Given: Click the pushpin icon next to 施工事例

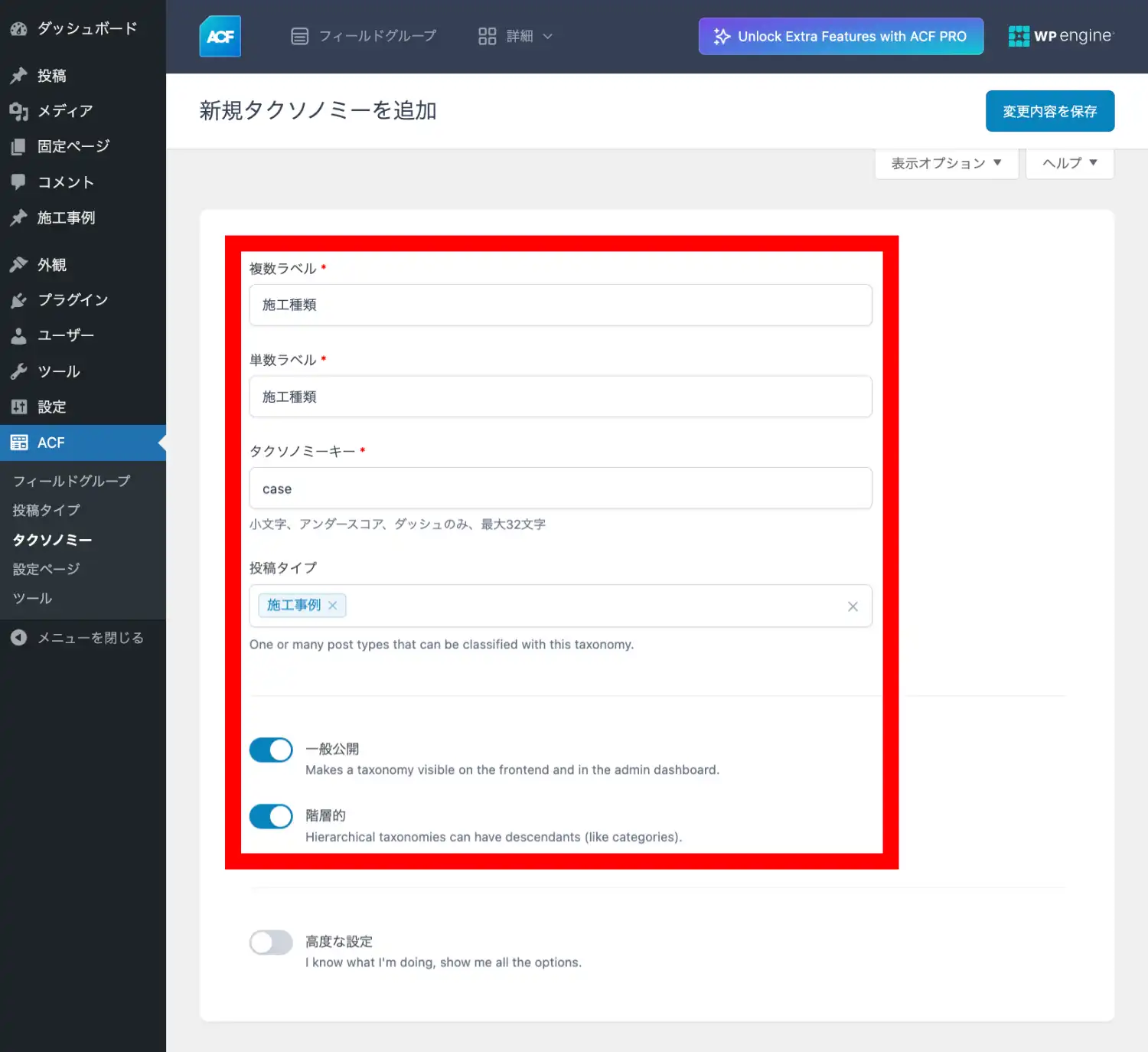Looking at the screenshot, I should tap(19, 217).
